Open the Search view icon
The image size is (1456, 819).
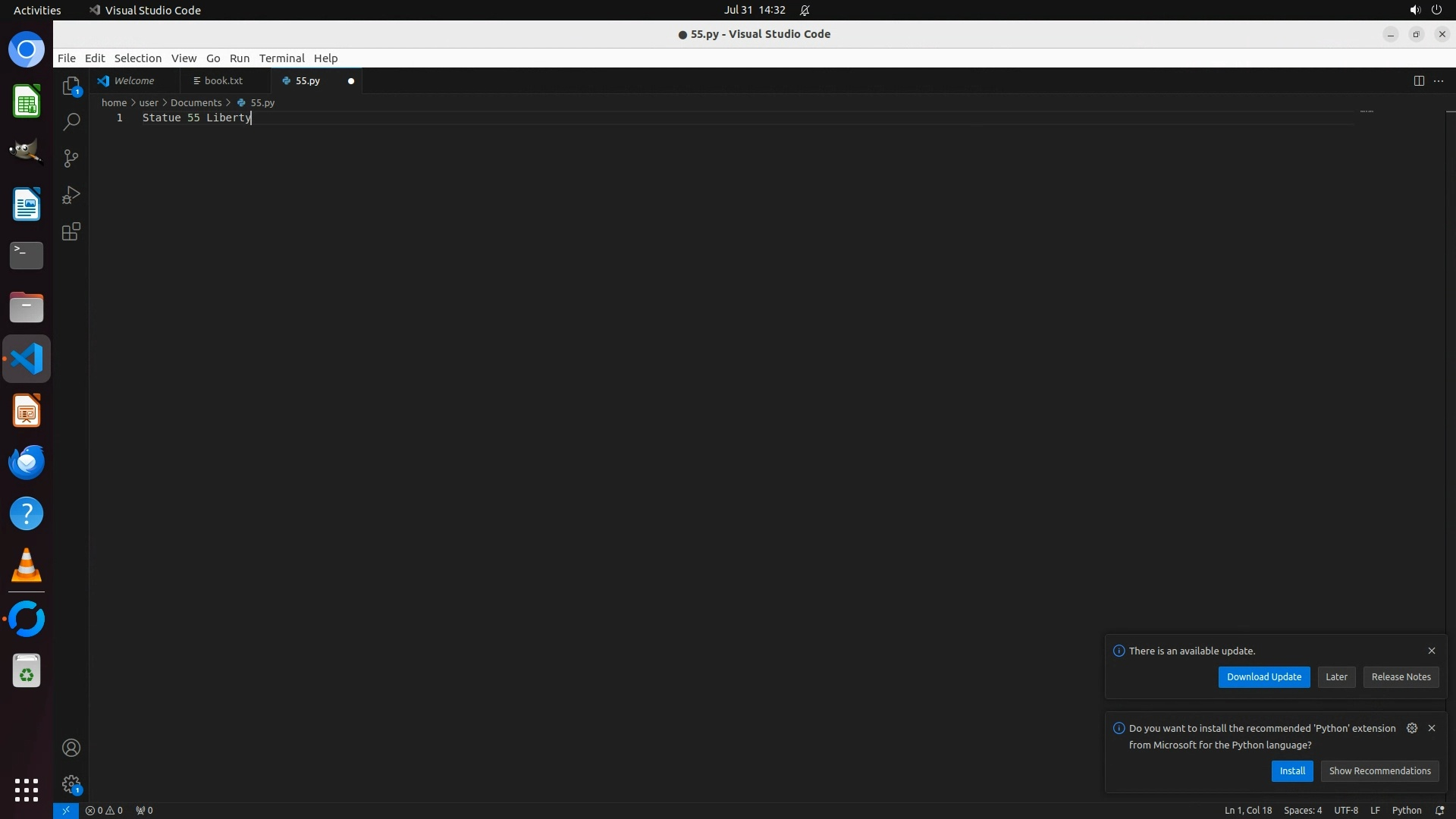click(71, 122)
